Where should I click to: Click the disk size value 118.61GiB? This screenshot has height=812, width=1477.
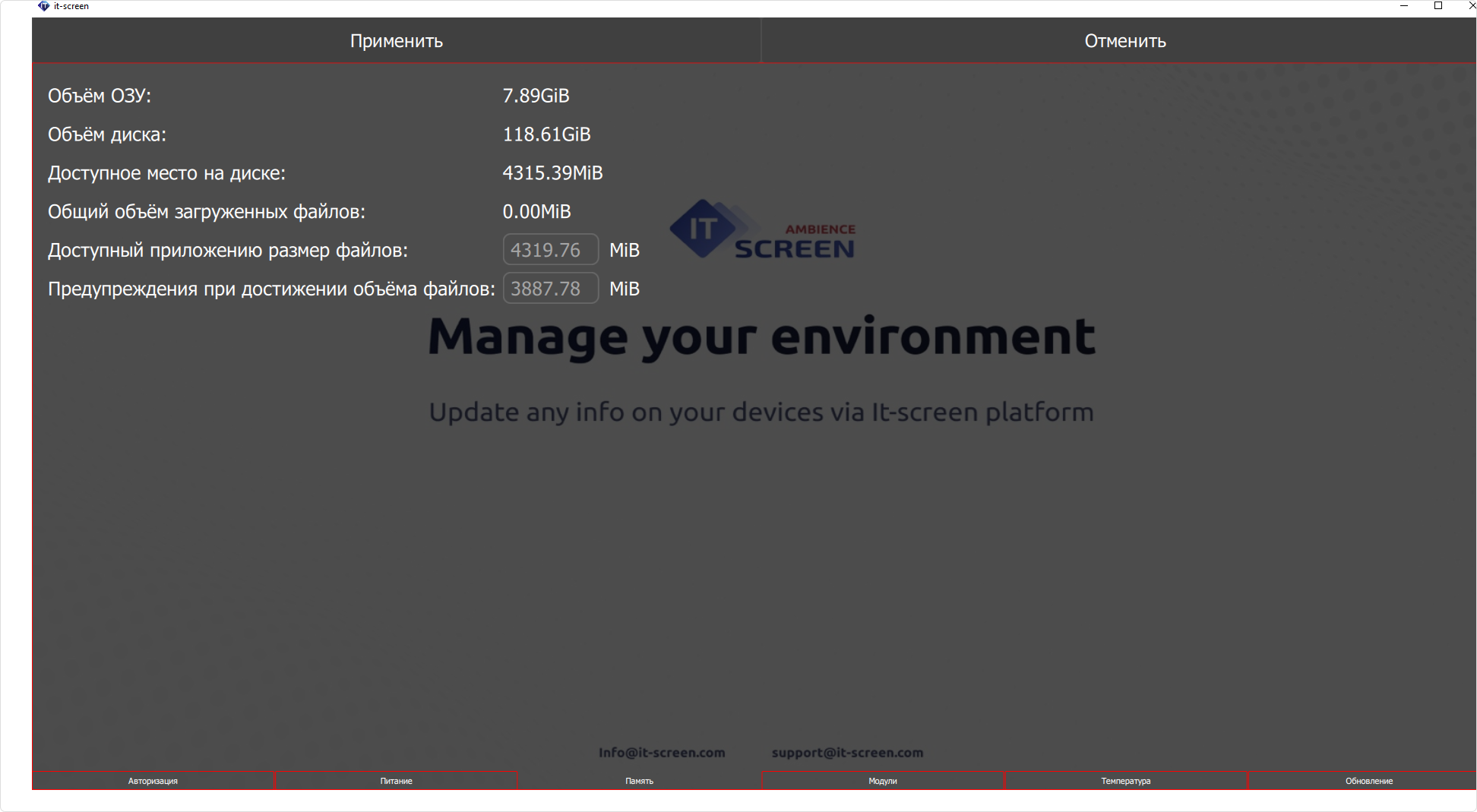tap(546, 134)
